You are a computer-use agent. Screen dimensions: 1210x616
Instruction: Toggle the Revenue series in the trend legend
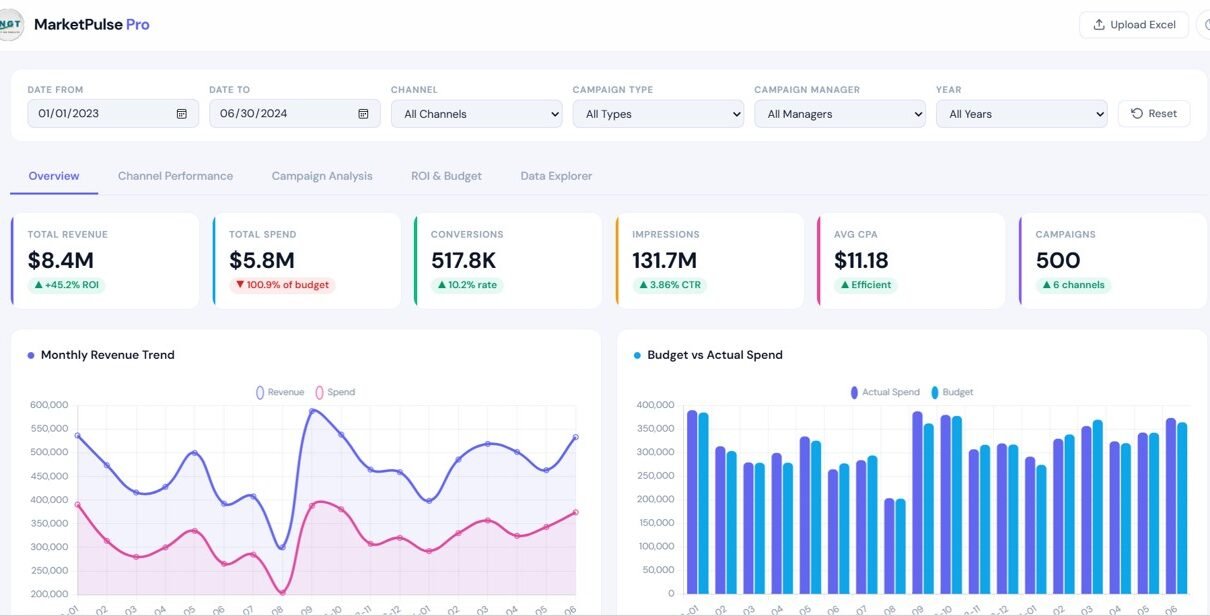point(280,392)
